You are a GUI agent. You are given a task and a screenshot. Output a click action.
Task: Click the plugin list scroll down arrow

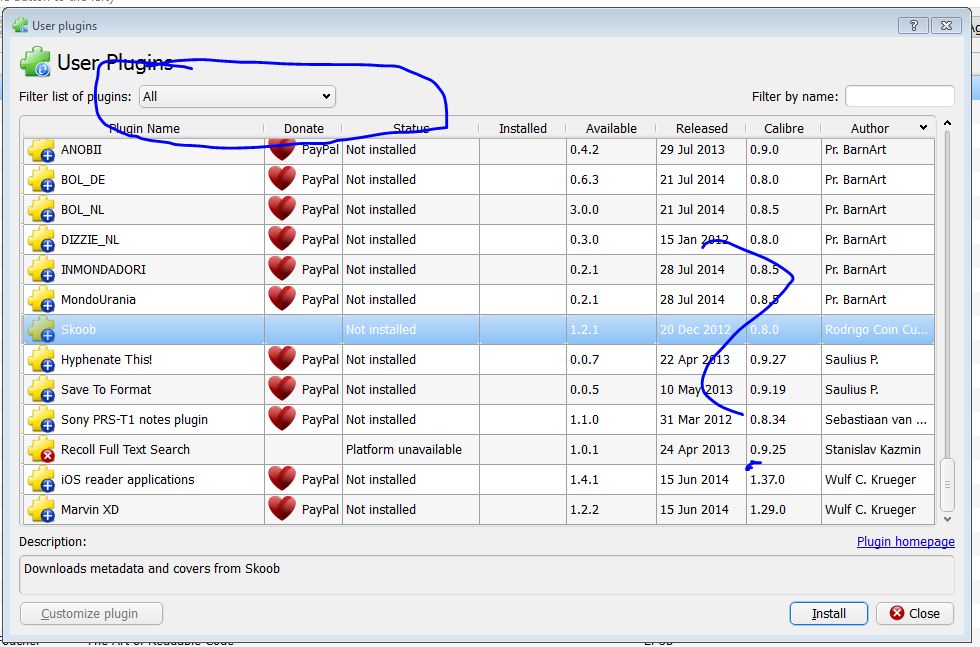[x=948, y=519]
